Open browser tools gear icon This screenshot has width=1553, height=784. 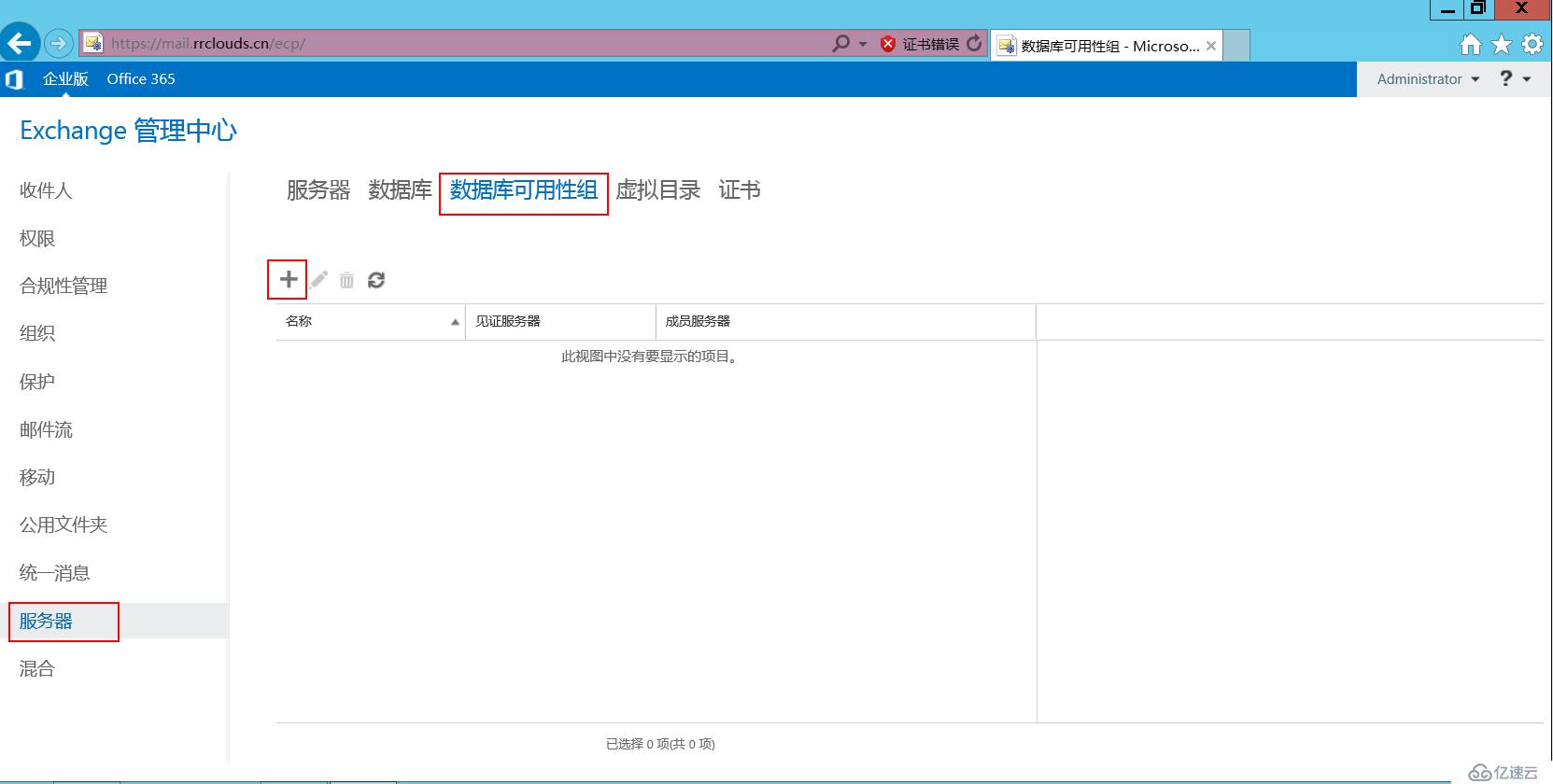[x=1532, y=44]
